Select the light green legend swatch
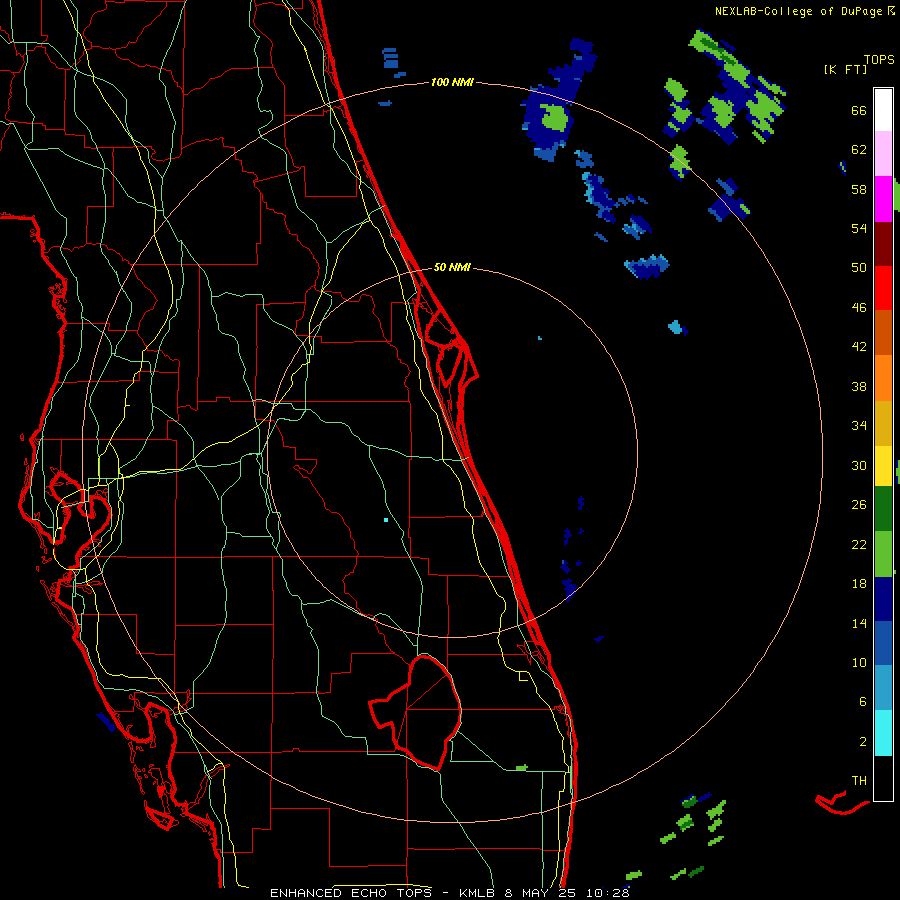900x900 pixels. [883, 554]
